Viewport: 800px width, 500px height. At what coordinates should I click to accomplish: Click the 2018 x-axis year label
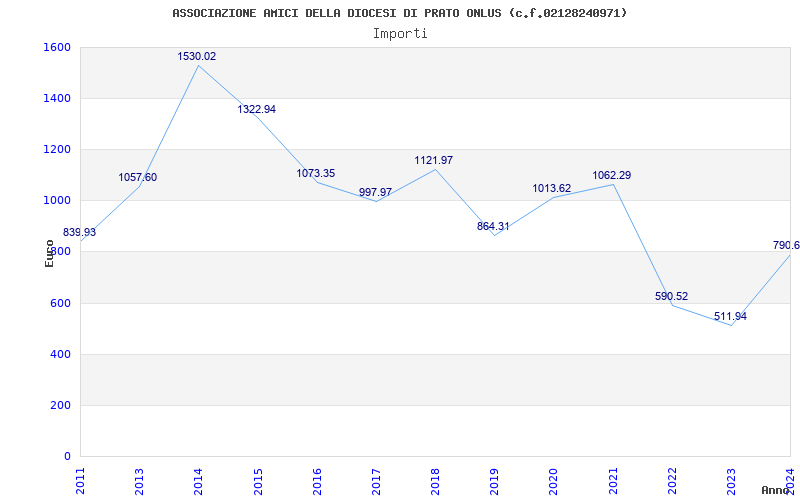[x=435, y=481]
